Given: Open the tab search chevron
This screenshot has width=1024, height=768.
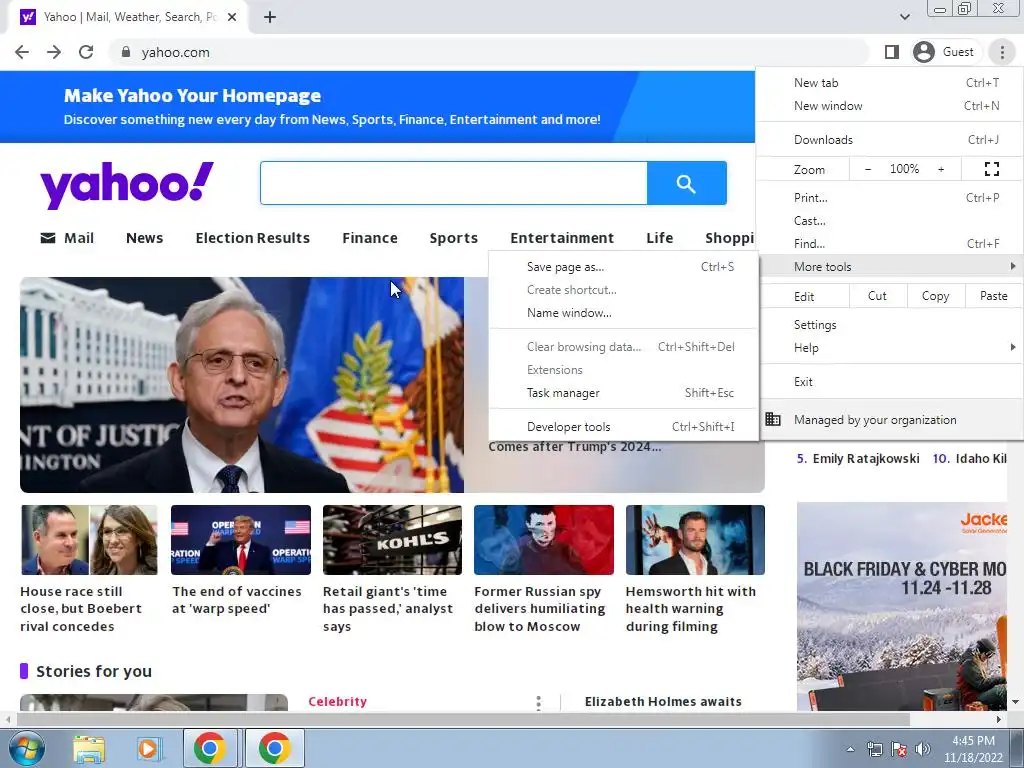Looking at the screenshot, I should coord(904,17).
